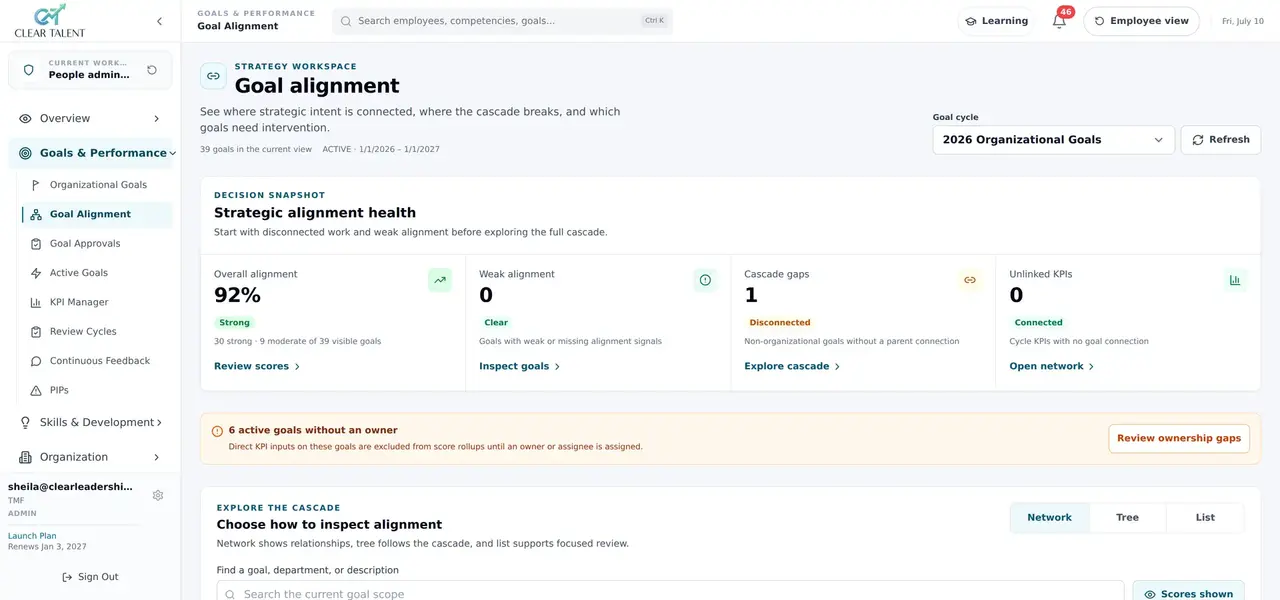Focus the top employee search field
Screen dimensions: 1280x600
pos(502,21)
